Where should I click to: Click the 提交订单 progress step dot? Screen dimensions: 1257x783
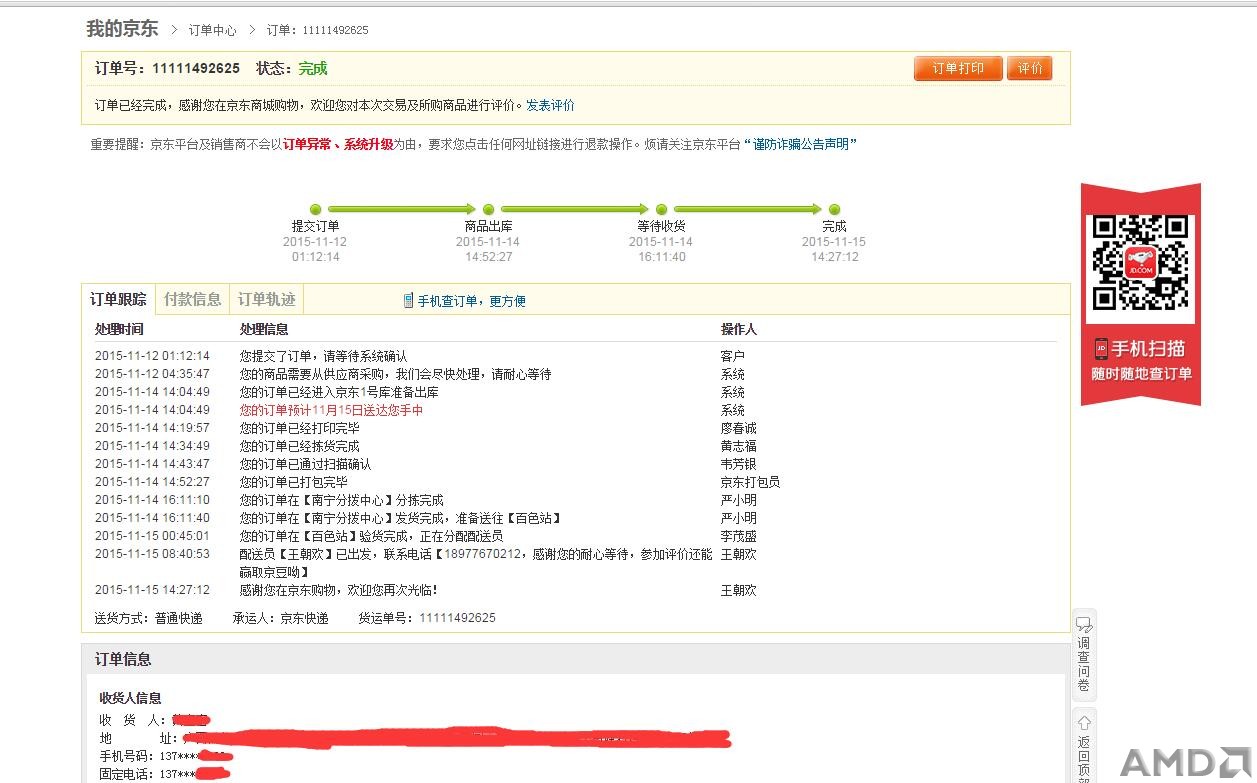(316, 209)
